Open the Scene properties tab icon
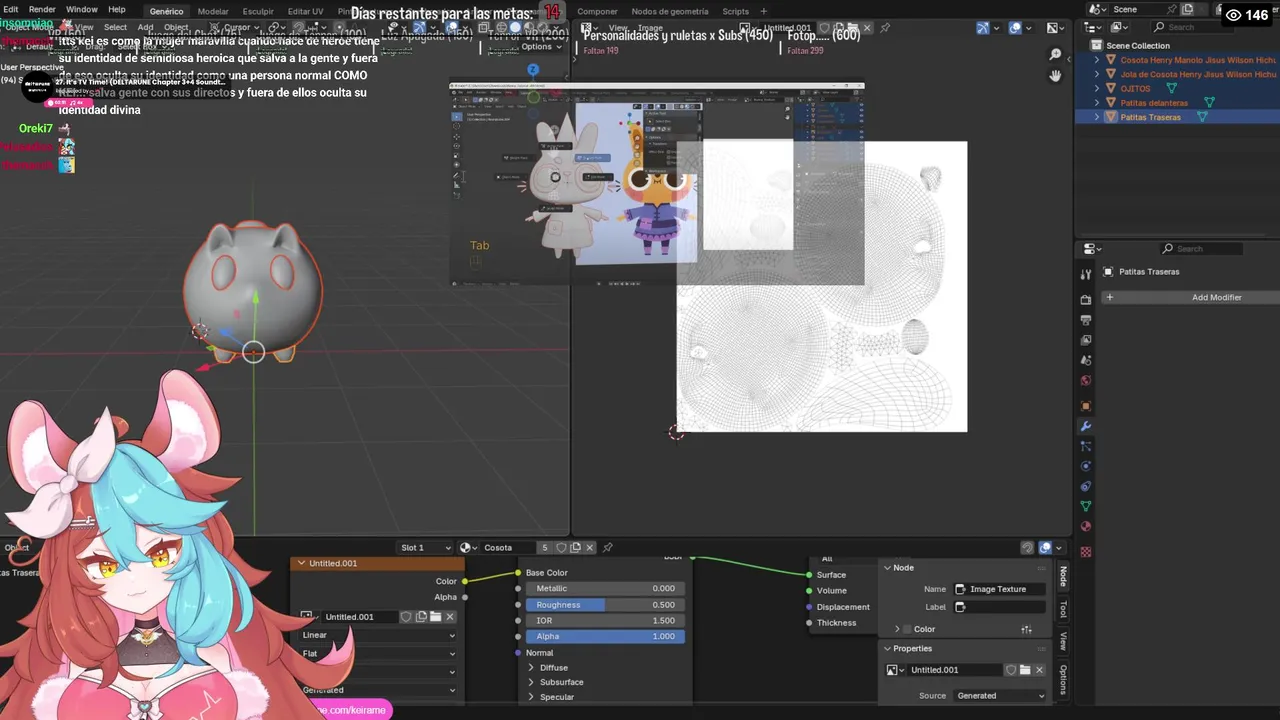The image size is (1280, 720). 1086,360
